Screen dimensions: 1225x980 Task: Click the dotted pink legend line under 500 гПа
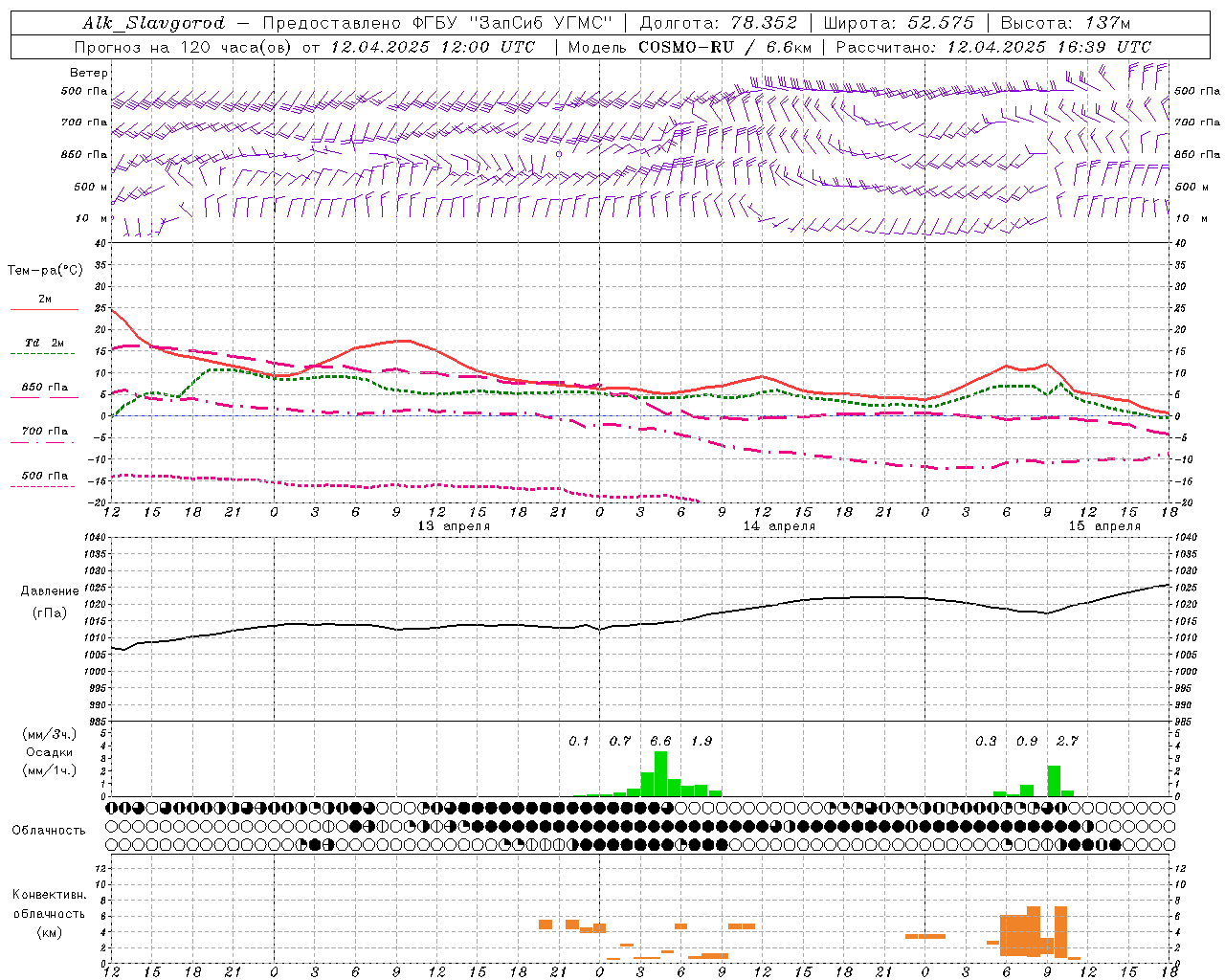click(42, 486)
